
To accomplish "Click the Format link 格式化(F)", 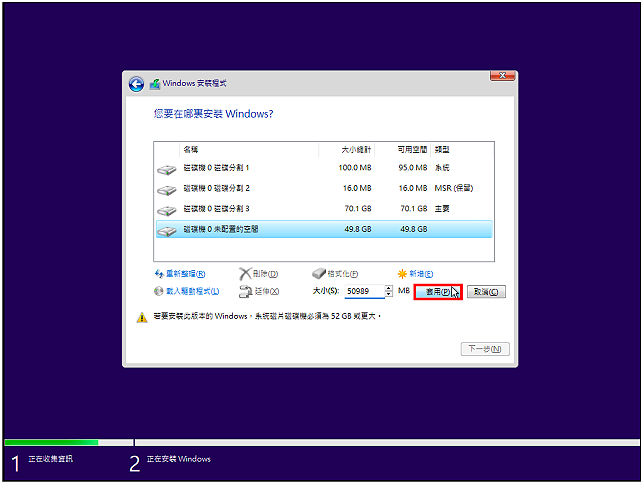I will pyautogui.click(x=343, y=274).
